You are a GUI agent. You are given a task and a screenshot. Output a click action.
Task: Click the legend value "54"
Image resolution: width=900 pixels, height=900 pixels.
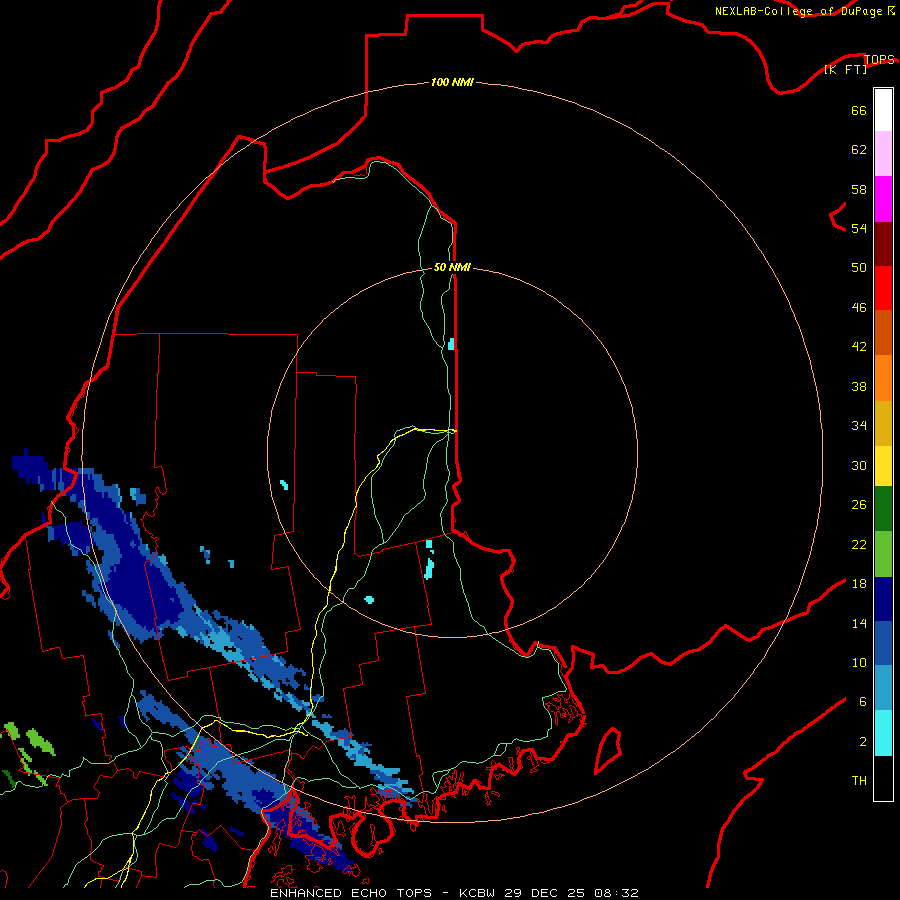tap(859, 228)
